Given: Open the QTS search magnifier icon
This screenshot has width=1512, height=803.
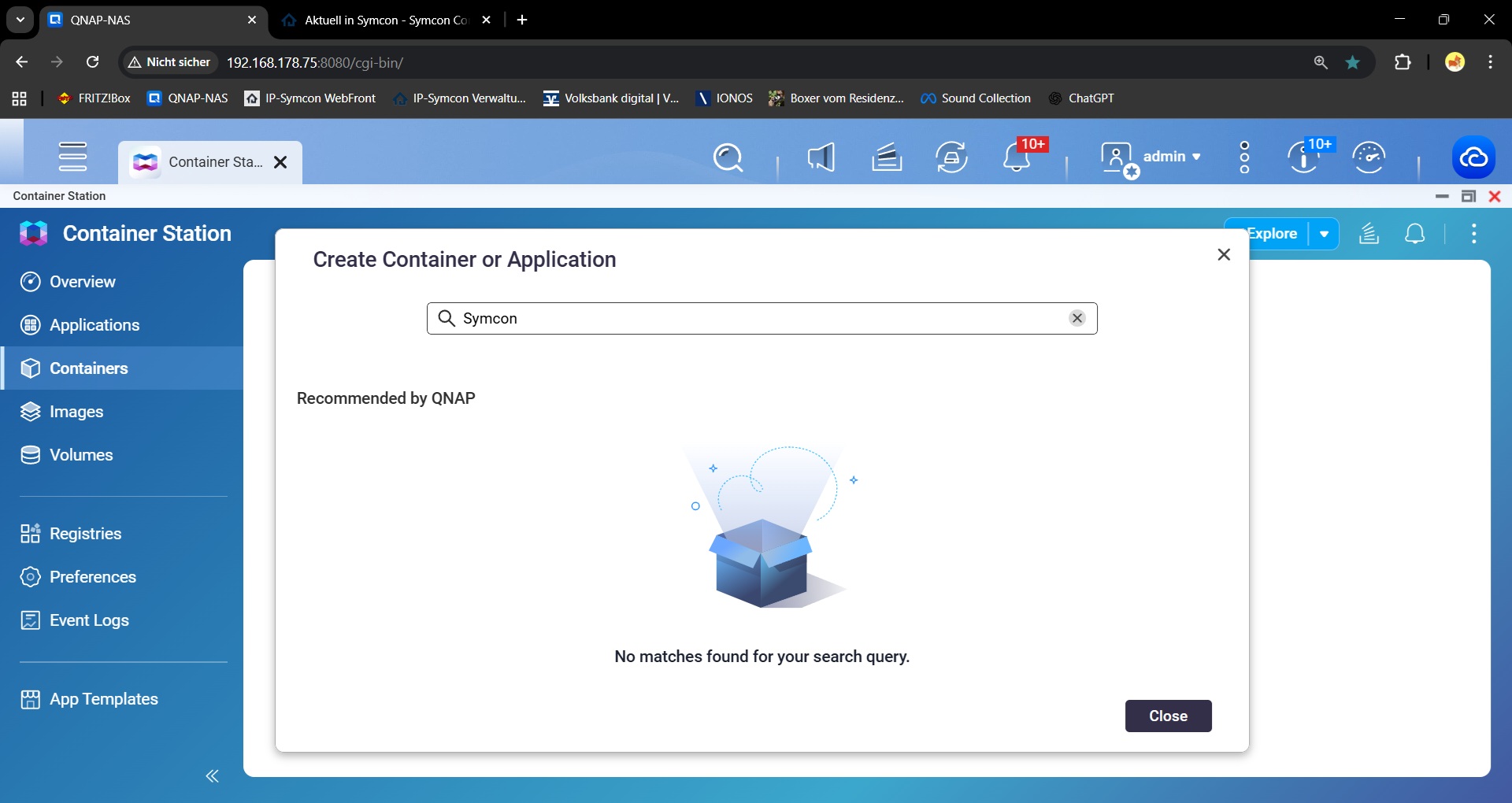Looking at the screenshot, I should (x=728, y=157).
